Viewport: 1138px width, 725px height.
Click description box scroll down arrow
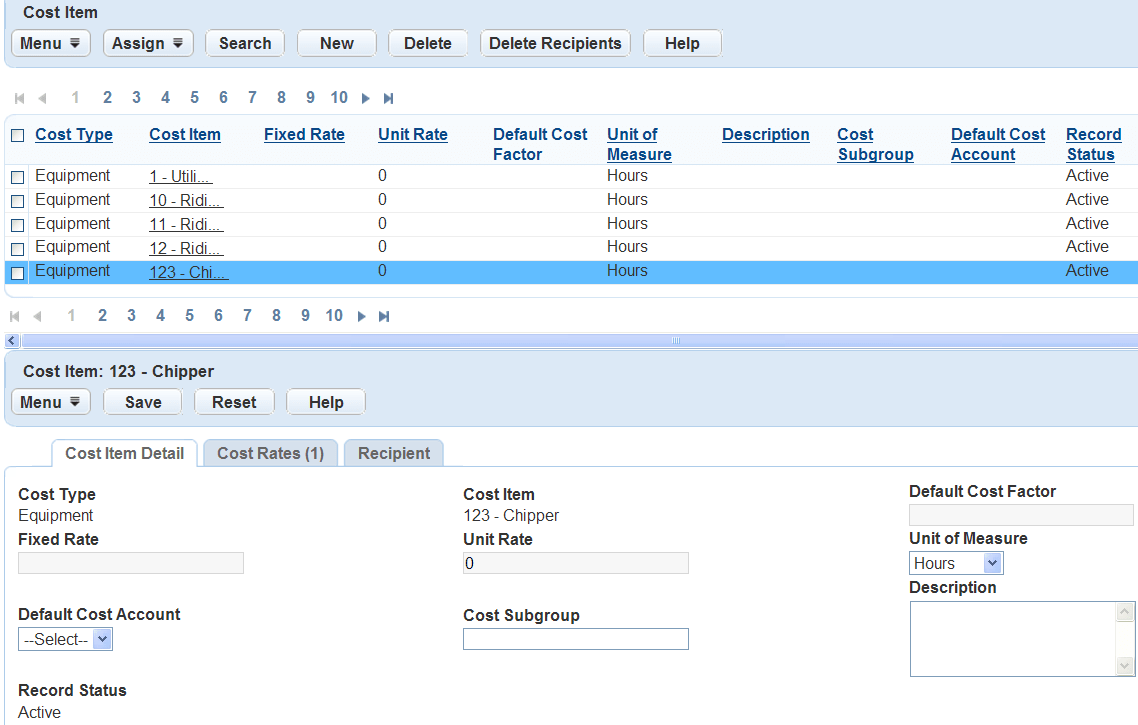[x=1125, y=666]
